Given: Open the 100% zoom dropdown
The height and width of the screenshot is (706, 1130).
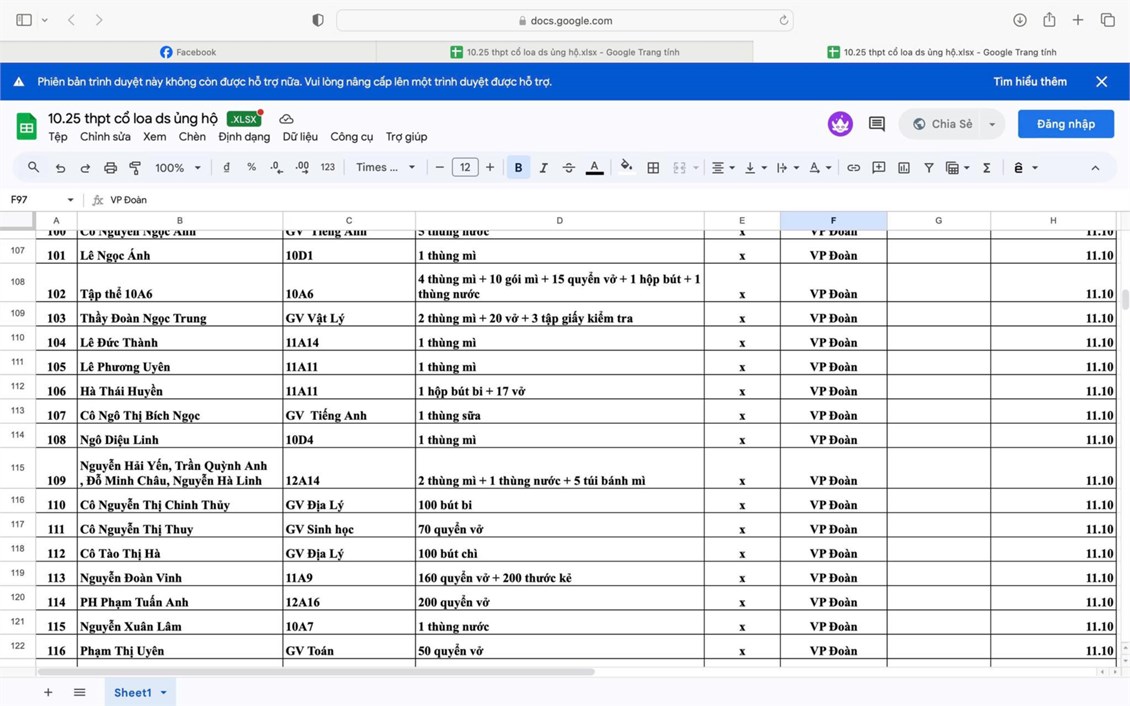Looking at the screenshot, I should (178, 168).
